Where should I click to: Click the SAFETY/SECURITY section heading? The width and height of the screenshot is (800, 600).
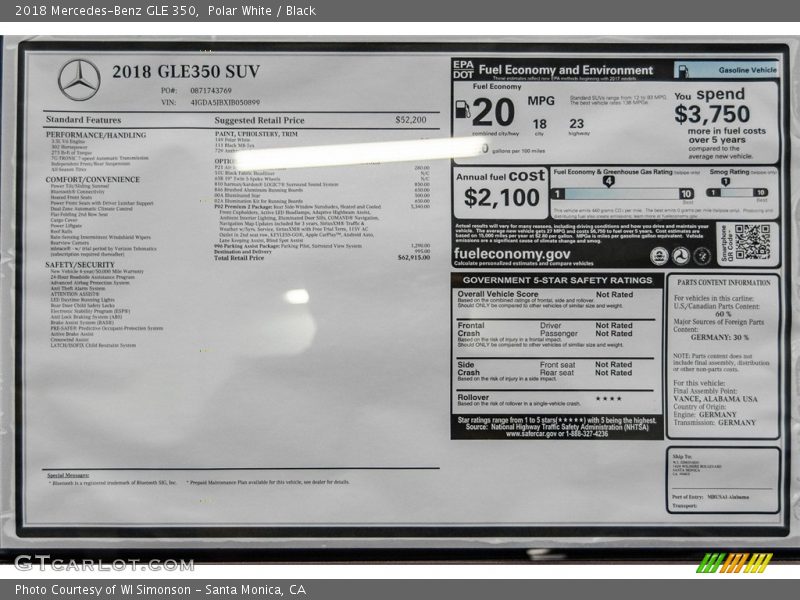(80, 265)
